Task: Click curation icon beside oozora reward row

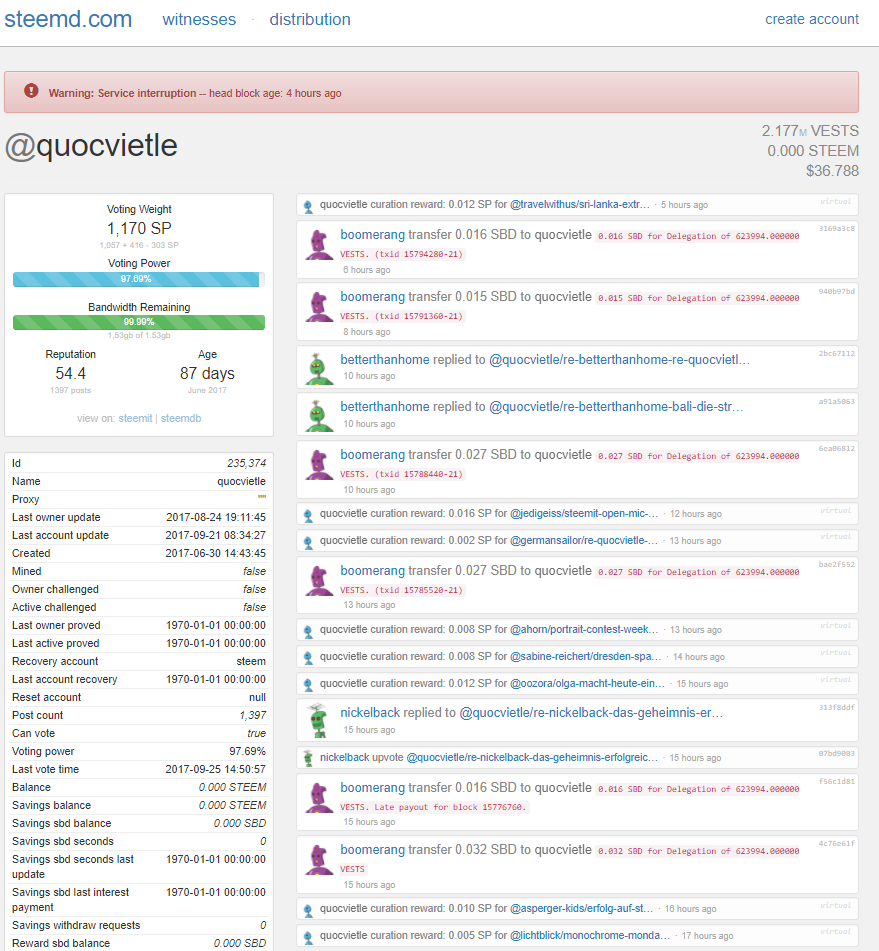Action: click(x=308, y=685)
